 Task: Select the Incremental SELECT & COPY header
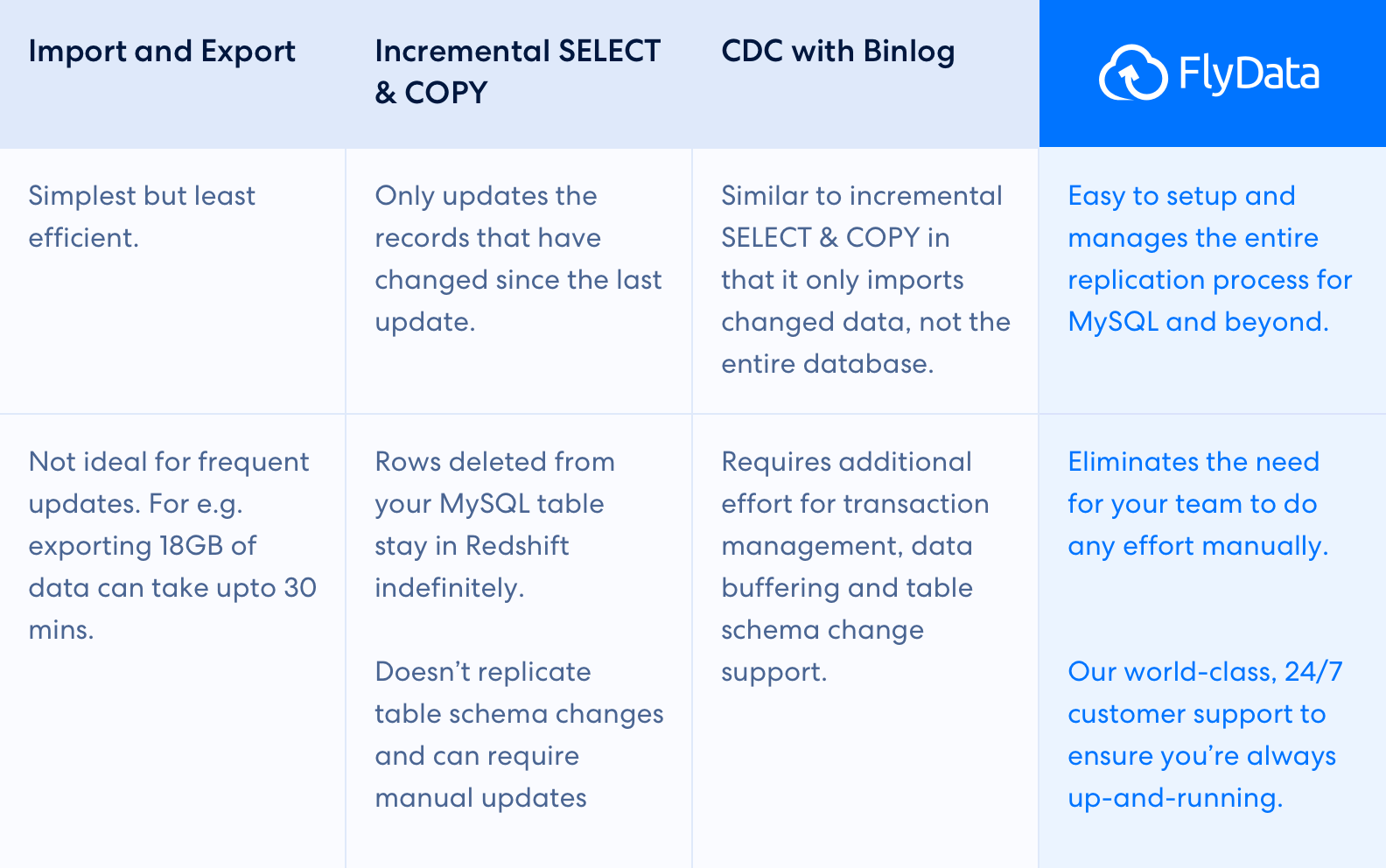point(517,72)
